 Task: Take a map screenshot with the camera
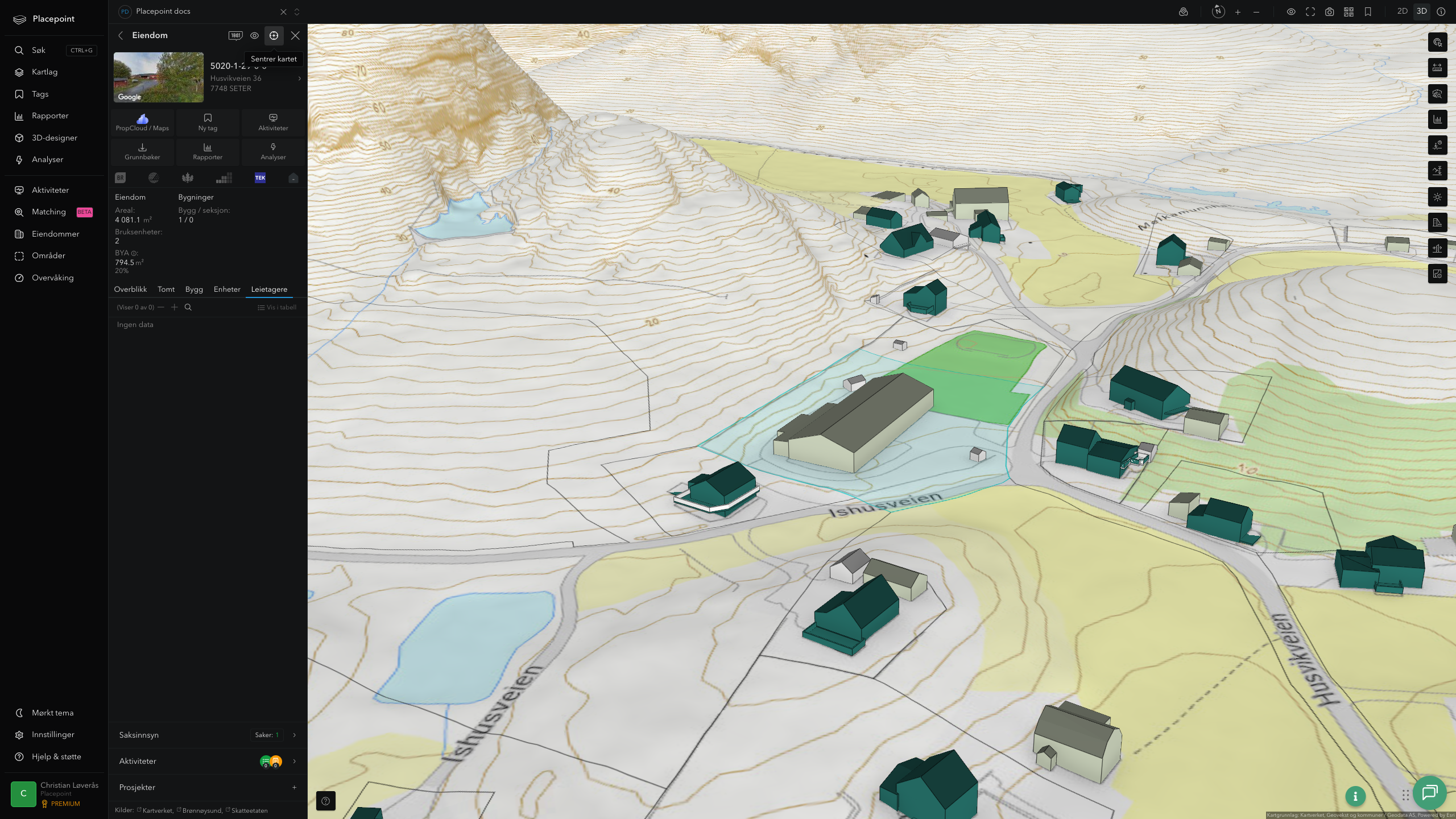[x=1329, y=12]
